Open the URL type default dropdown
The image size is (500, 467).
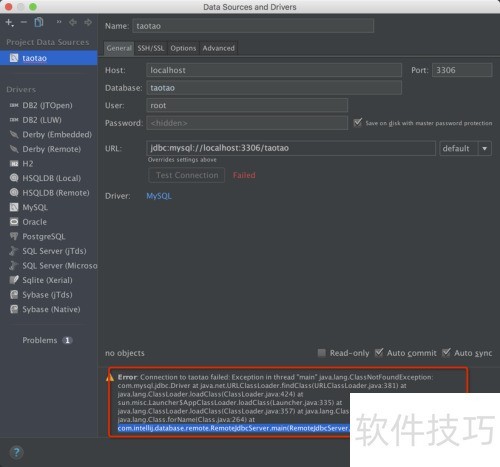465,148
